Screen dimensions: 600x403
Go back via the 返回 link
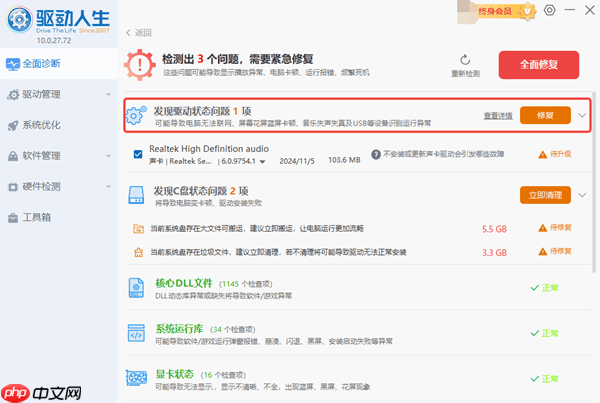pos(139,33)
